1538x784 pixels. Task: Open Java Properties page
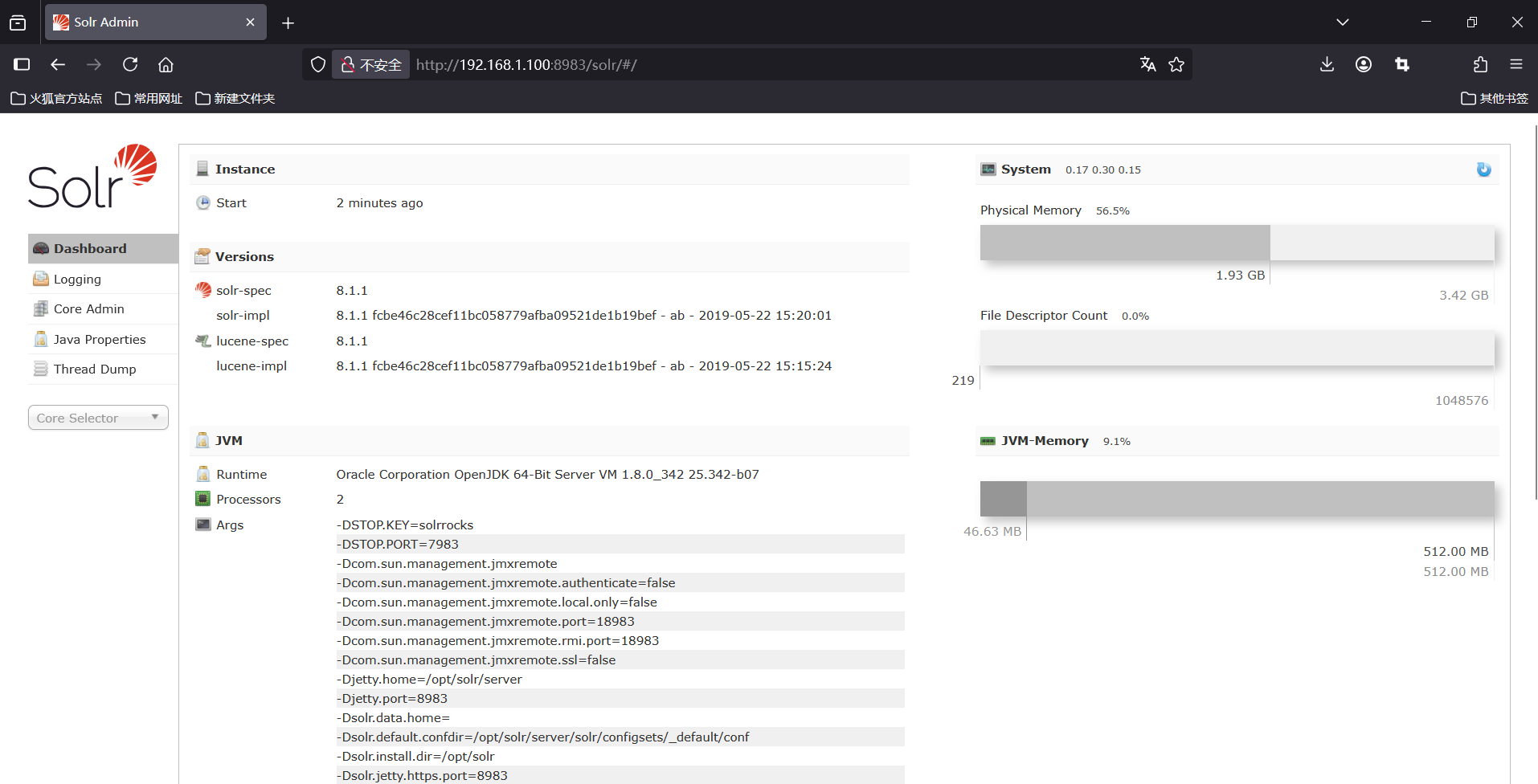tap(103, 339)
